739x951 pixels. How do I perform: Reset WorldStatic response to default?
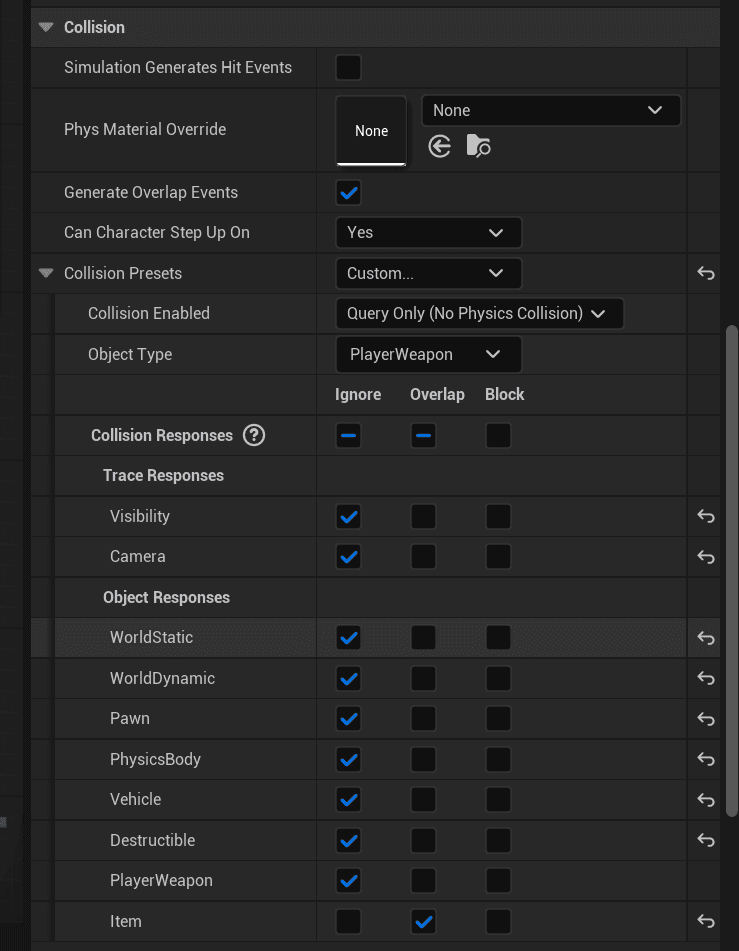click(706, 637)
